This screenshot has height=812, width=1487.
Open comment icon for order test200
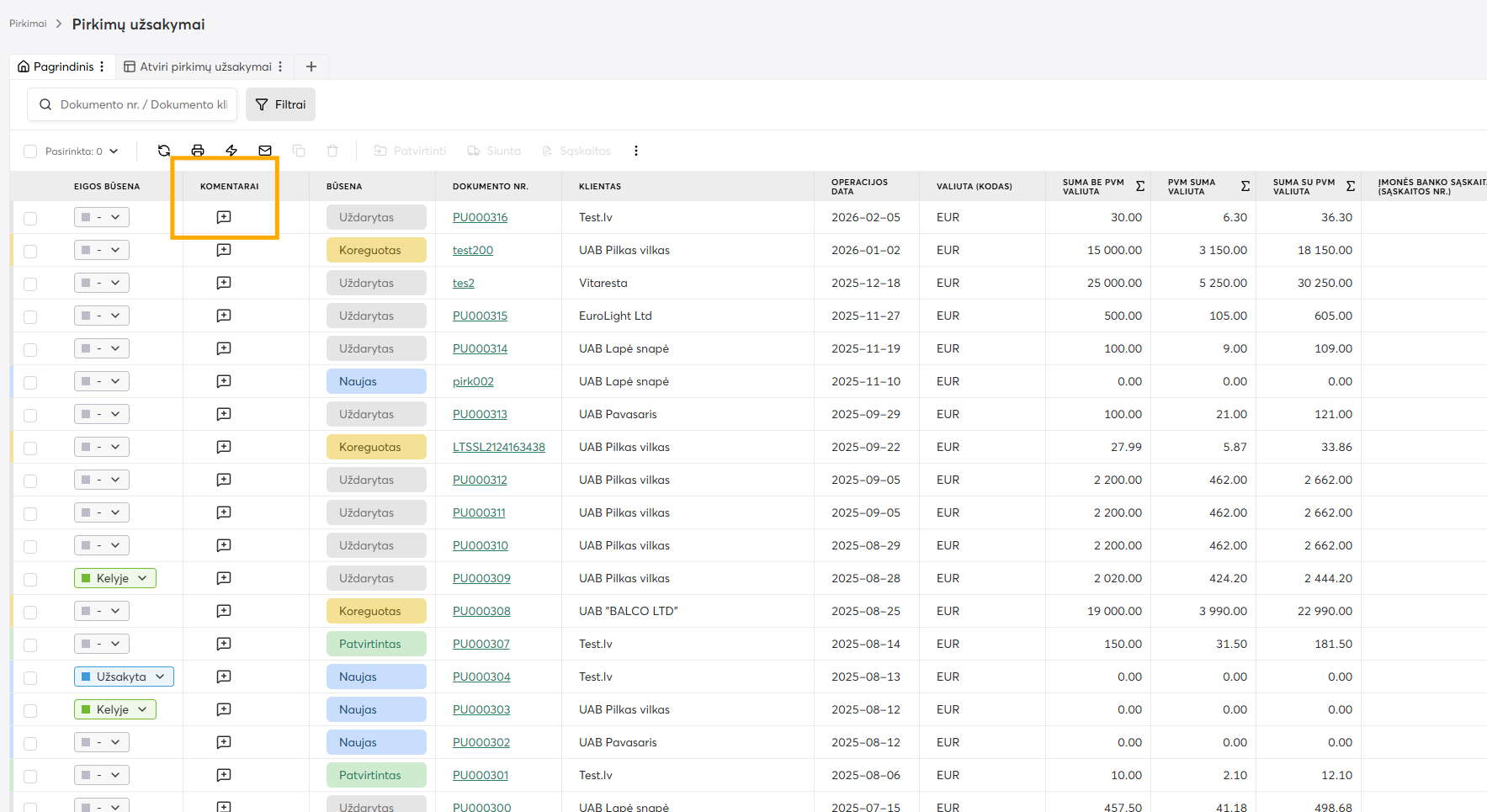[224, 250]
